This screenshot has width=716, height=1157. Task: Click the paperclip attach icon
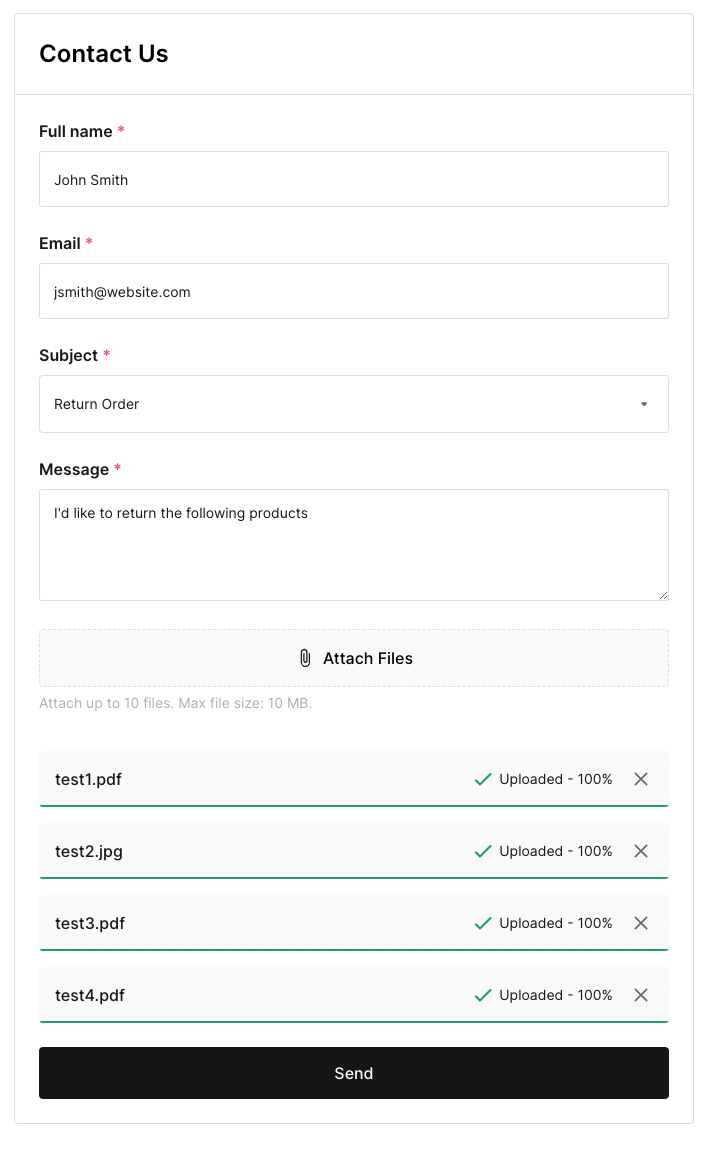click(x=305, y=658)
